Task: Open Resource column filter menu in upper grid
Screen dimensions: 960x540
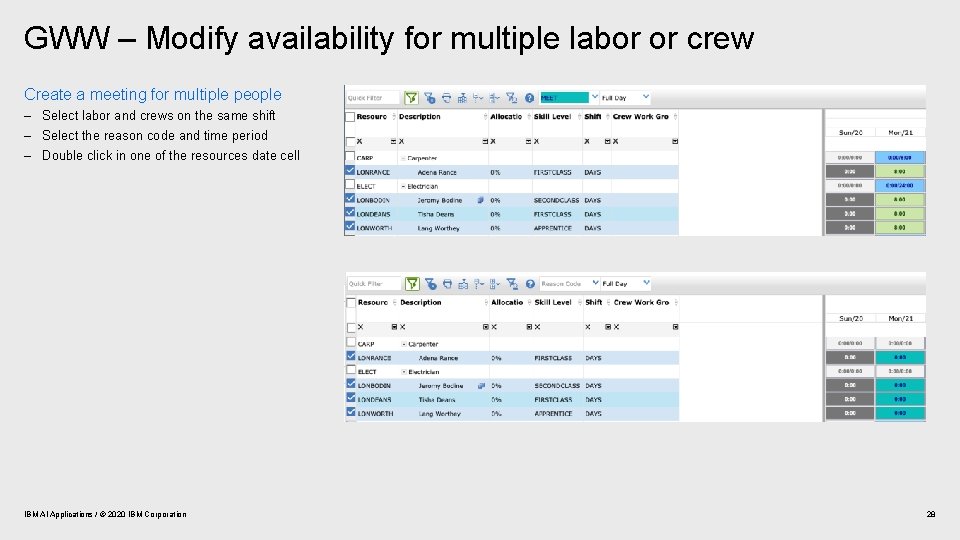Action: point(393,141)
